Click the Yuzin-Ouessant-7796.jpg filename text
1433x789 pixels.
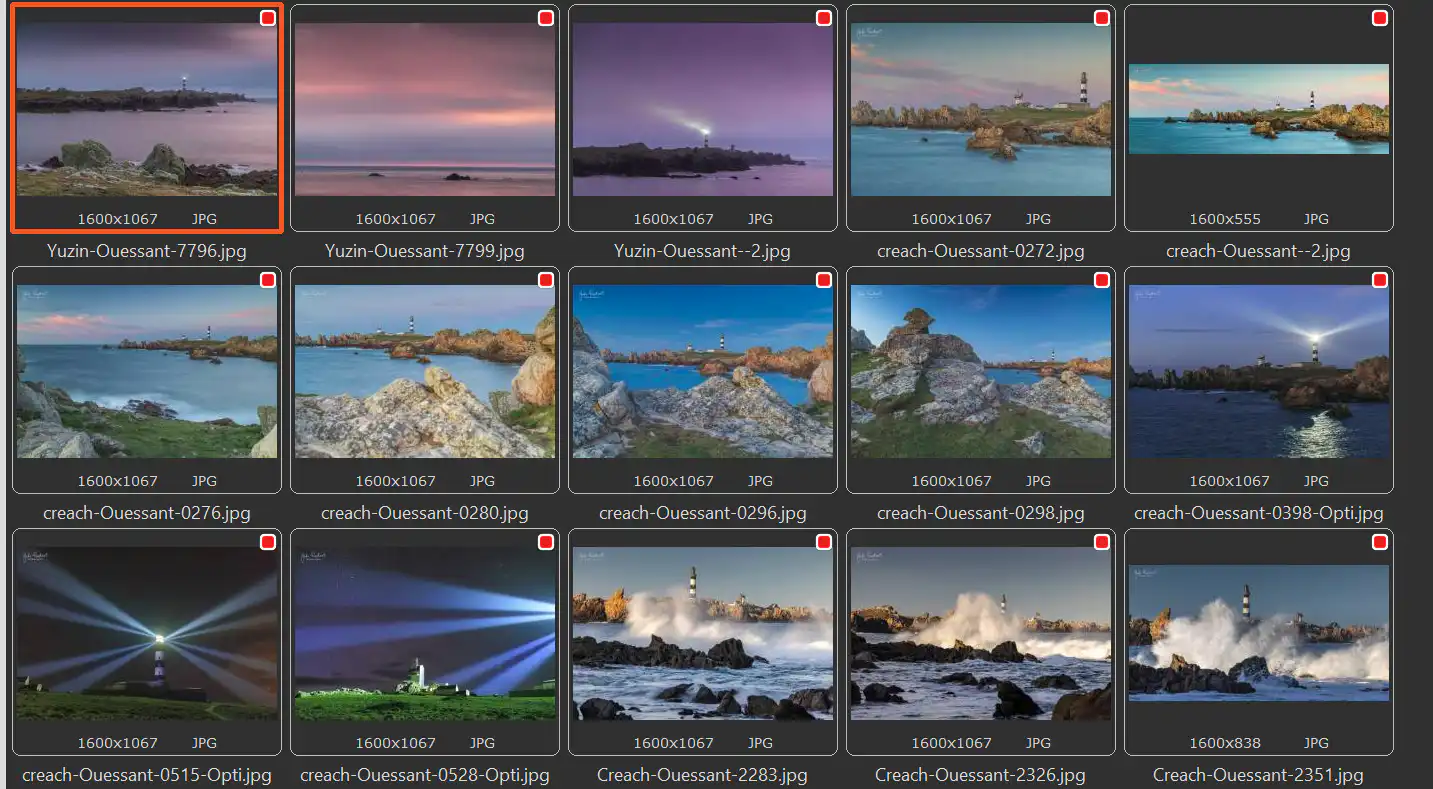[x=146, y=251]
